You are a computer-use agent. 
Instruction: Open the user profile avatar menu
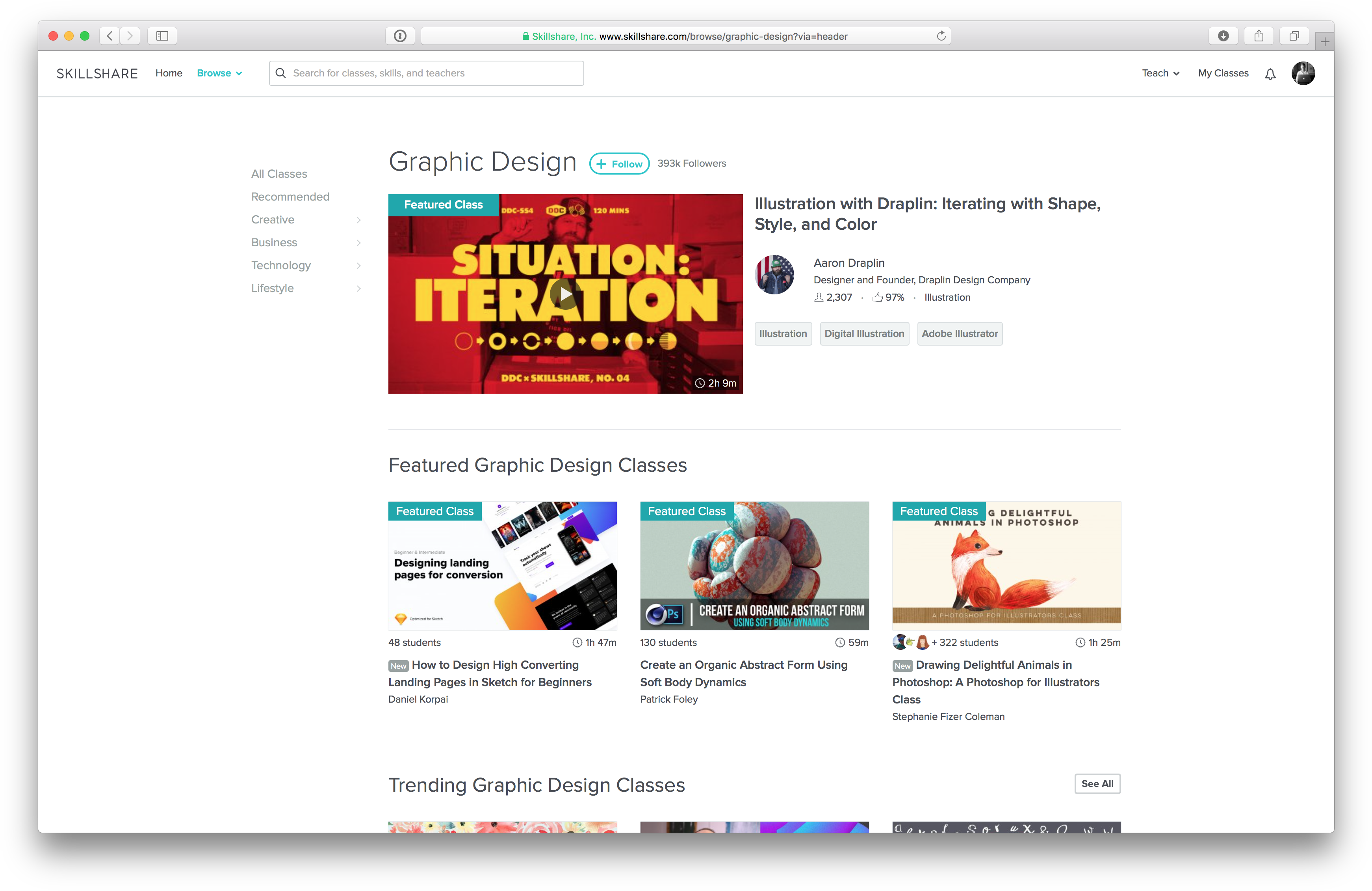(x=1303, y=73)
